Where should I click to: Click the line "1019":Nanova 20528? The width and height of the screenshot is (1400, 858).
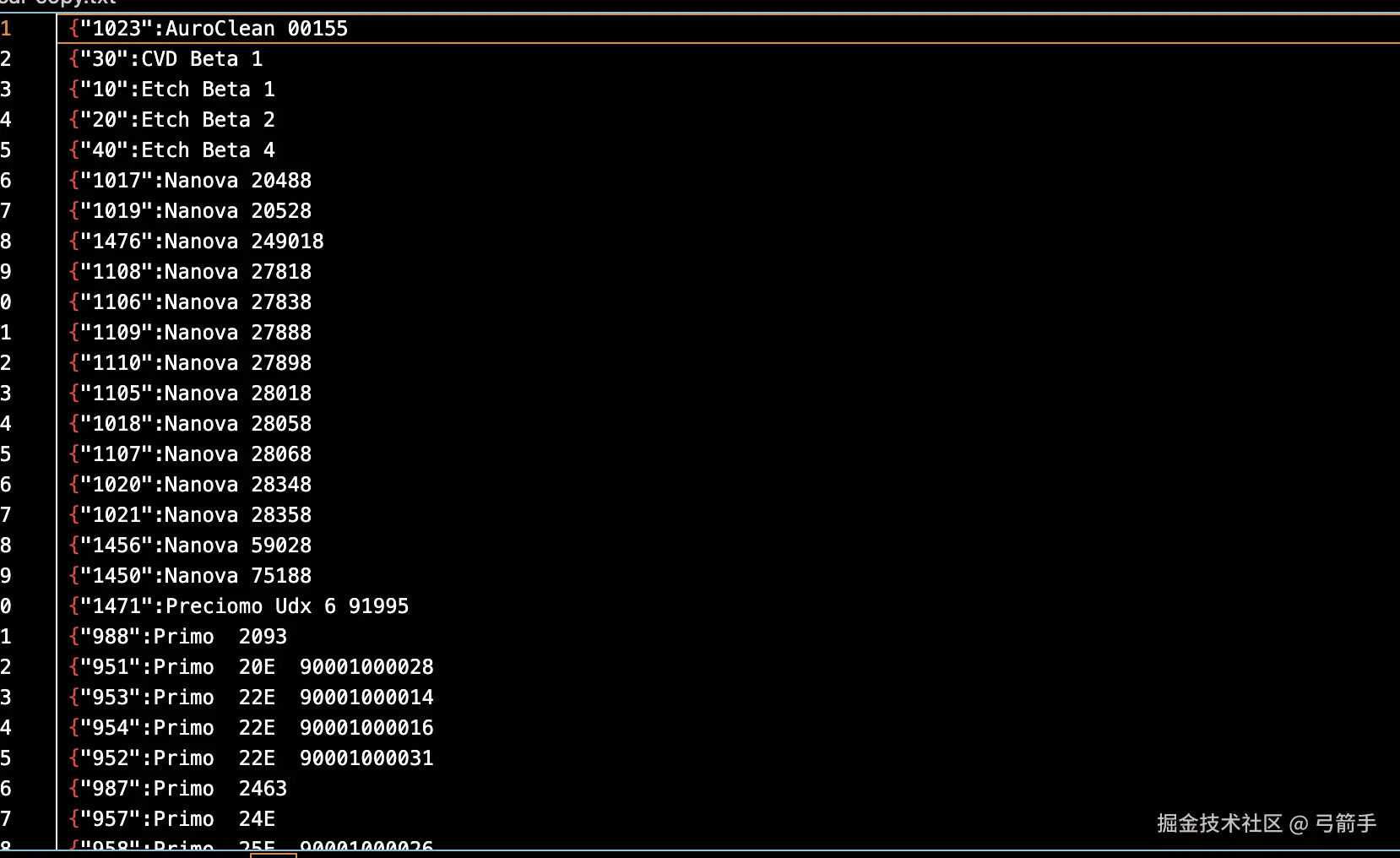coord(191,211)
